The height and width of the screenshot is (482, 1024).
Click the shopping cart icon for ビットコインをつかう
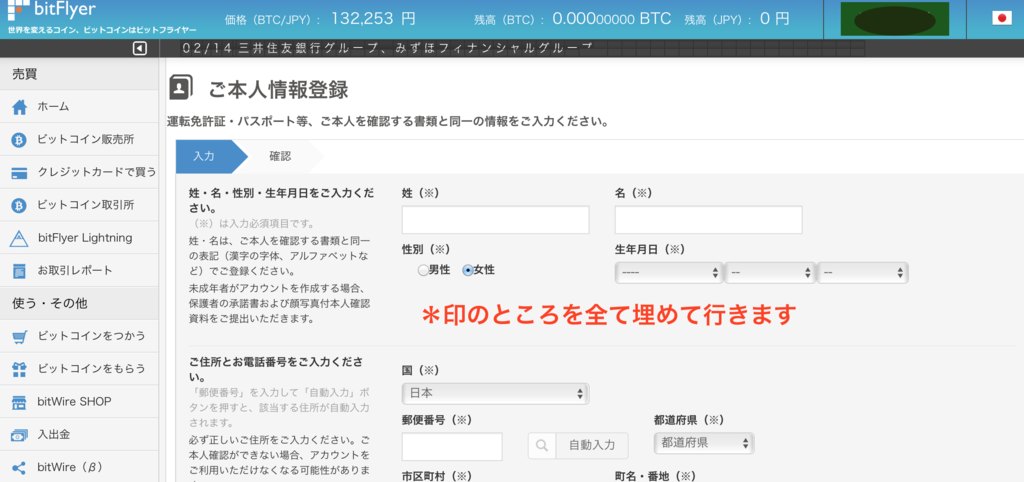coord(20,336)
